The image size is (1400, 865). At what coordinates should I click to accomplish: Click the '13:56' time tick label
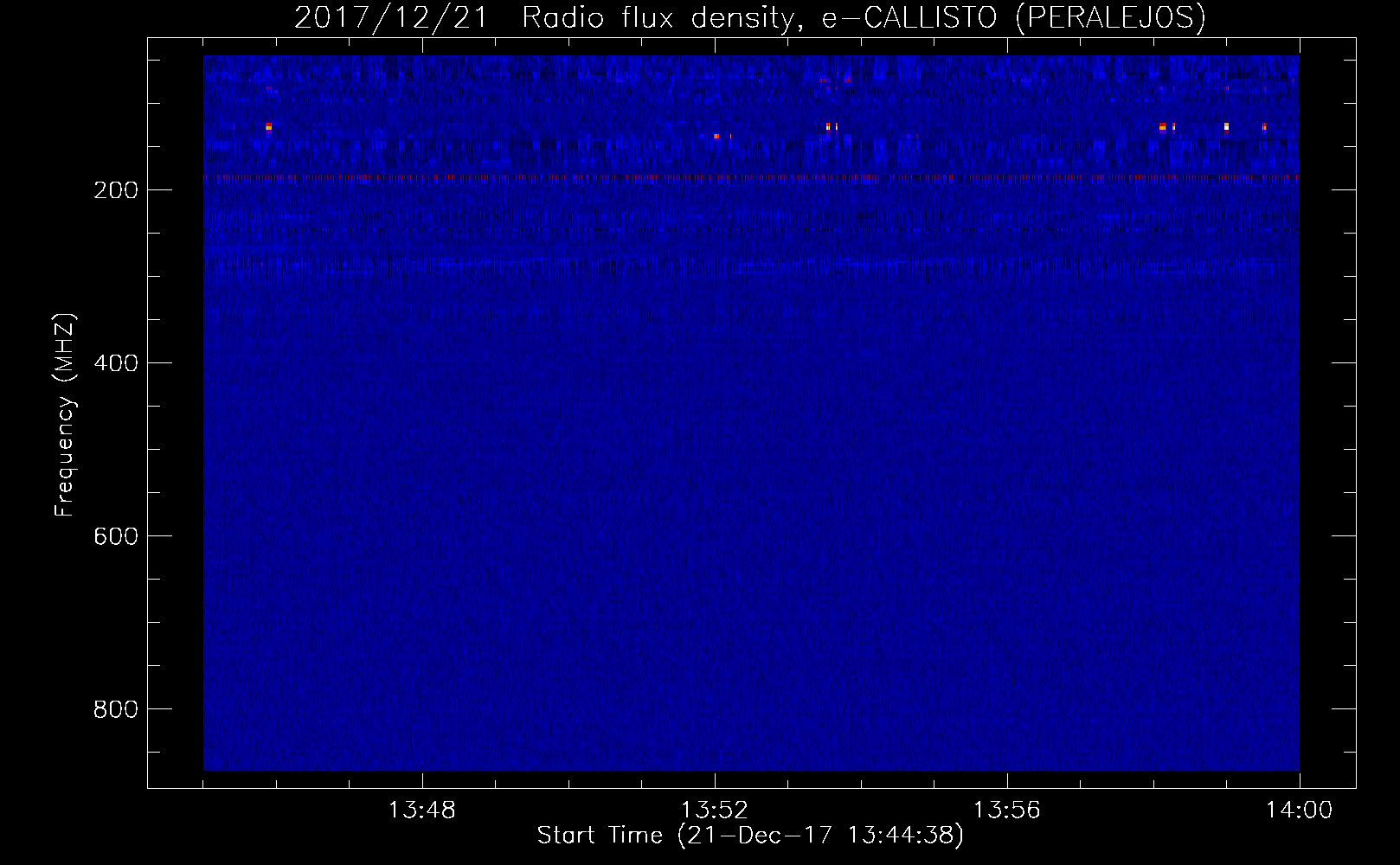(1007, 811)
